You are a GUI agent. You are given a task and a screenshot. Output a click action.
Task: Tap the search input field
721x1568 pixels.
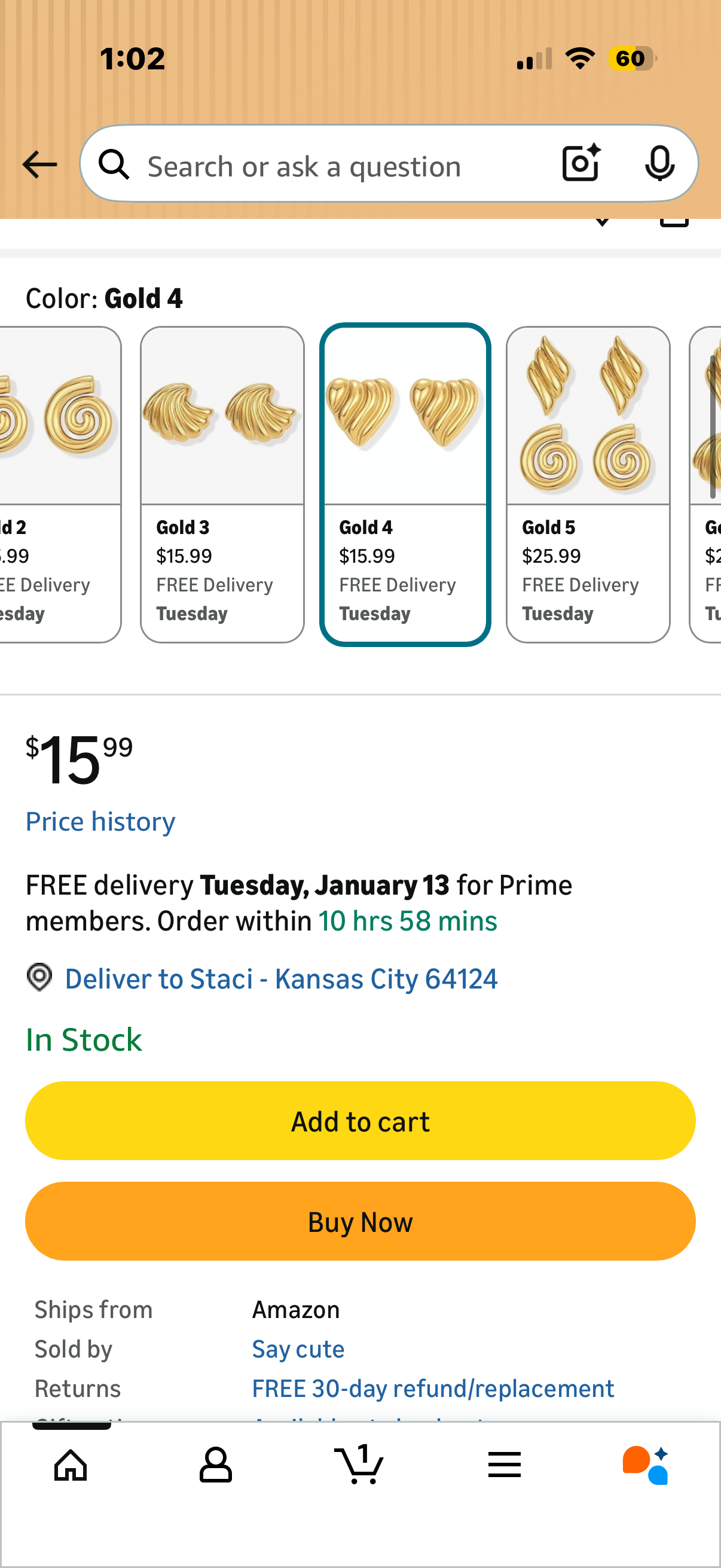click(x=341, y=166)
